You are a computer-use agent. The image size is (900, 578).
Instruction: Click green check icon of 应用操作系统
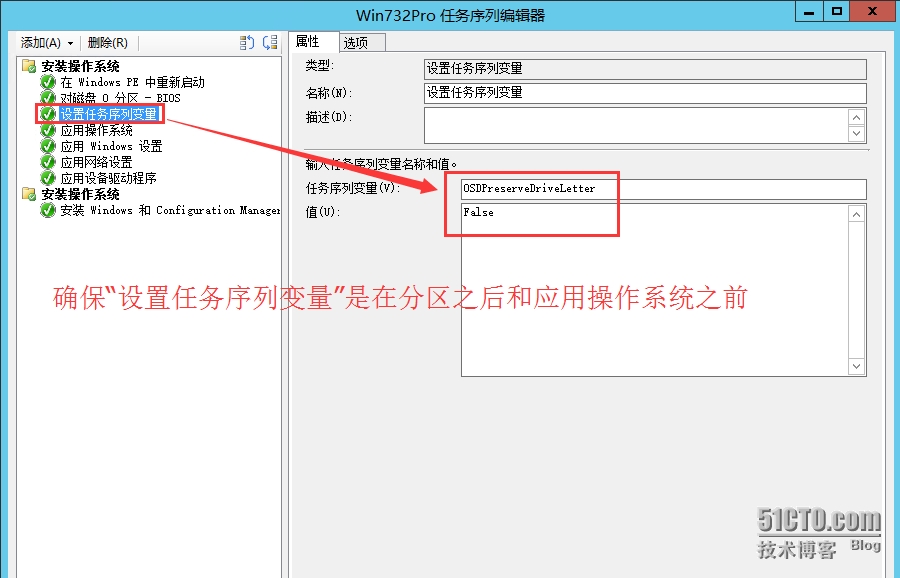point(48,130)
